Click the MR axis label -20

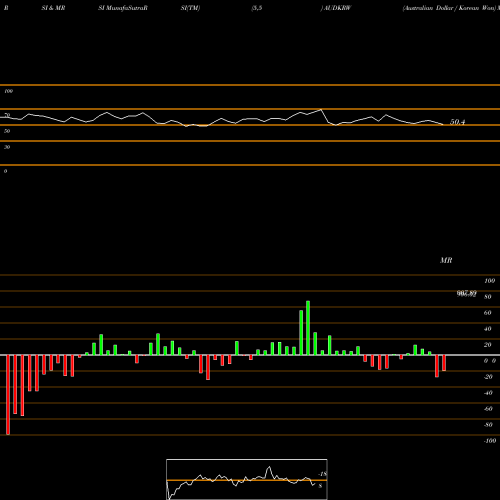pyautogui.click(x=488, y=377)
